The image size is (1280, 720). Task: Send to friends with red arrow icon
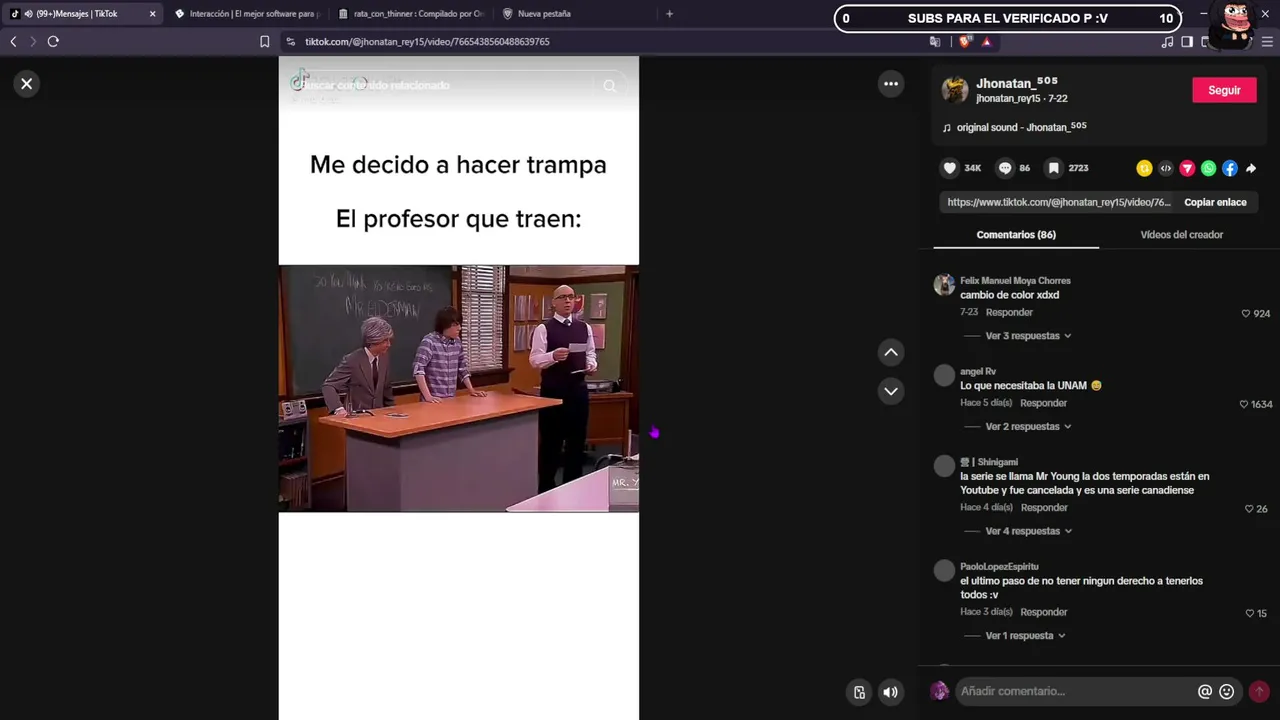click(1187, 169)
